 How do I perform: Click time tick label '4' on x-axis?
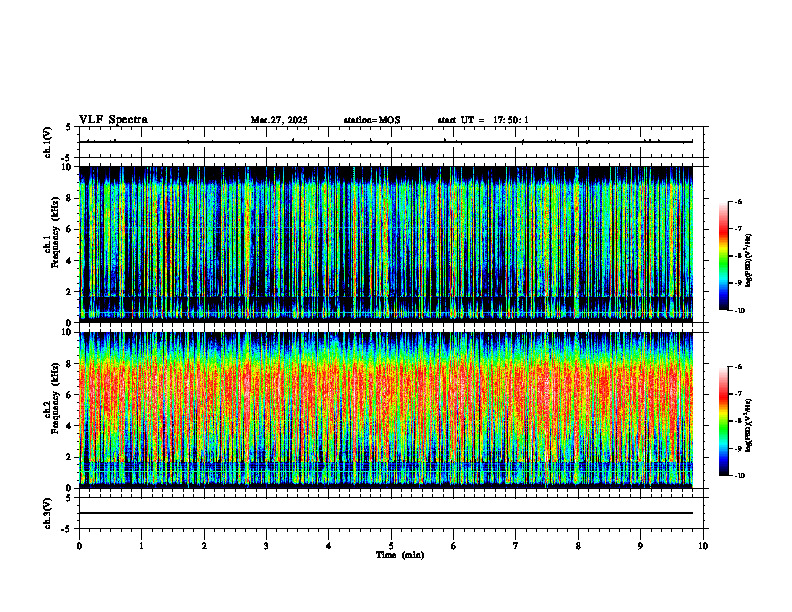329,546
